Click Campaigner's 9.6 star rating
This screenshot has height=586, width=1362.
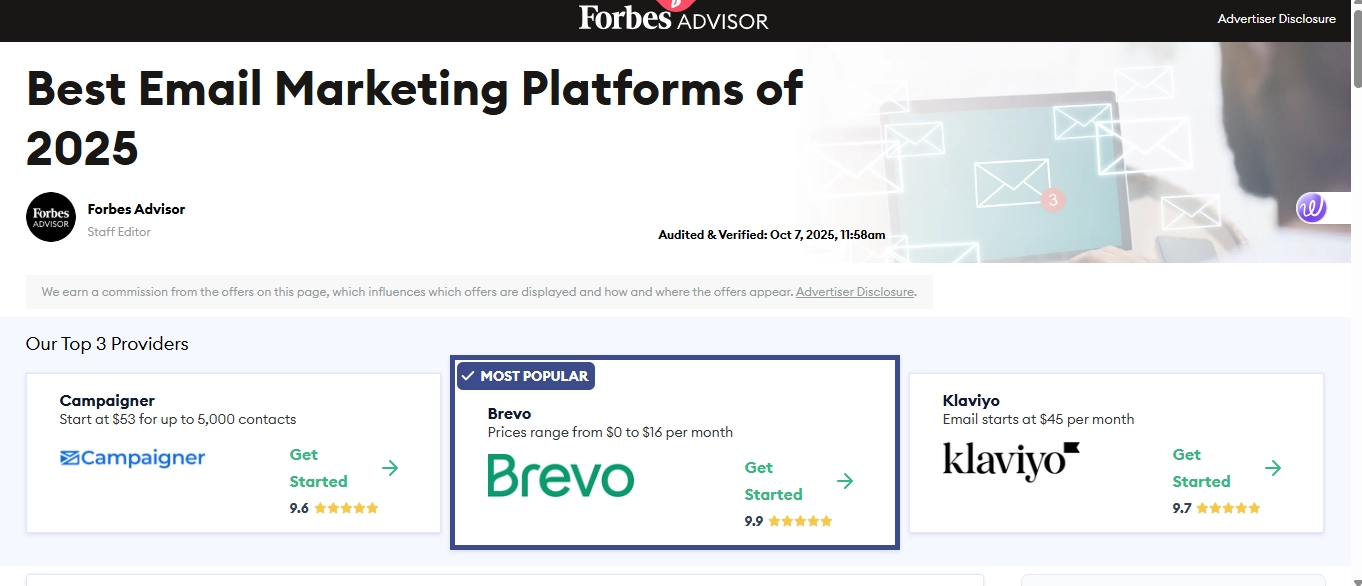[x=334, y=508]
